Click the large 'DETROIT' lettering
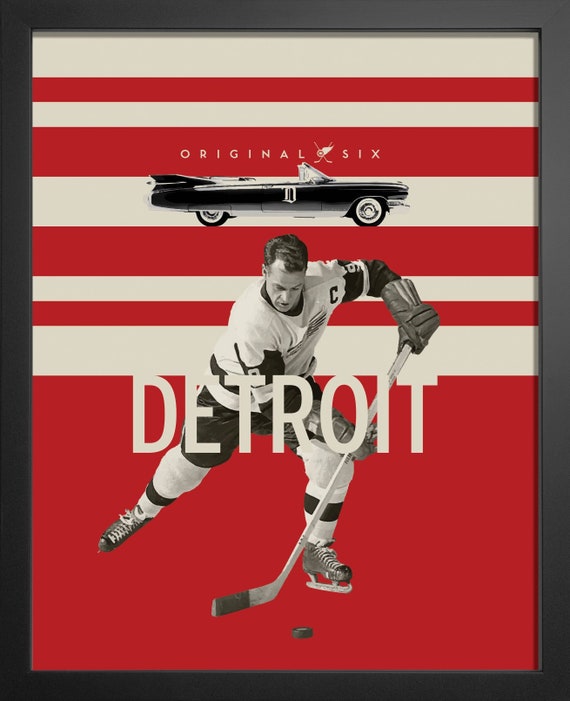Screen dimensions: 570x701 click(x=284, y=415)
